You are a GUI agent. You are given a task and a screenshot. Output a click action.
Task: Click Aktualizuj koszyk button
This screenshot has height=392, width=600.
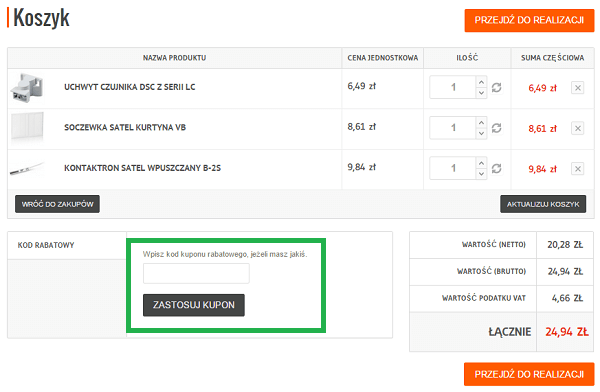543,204
